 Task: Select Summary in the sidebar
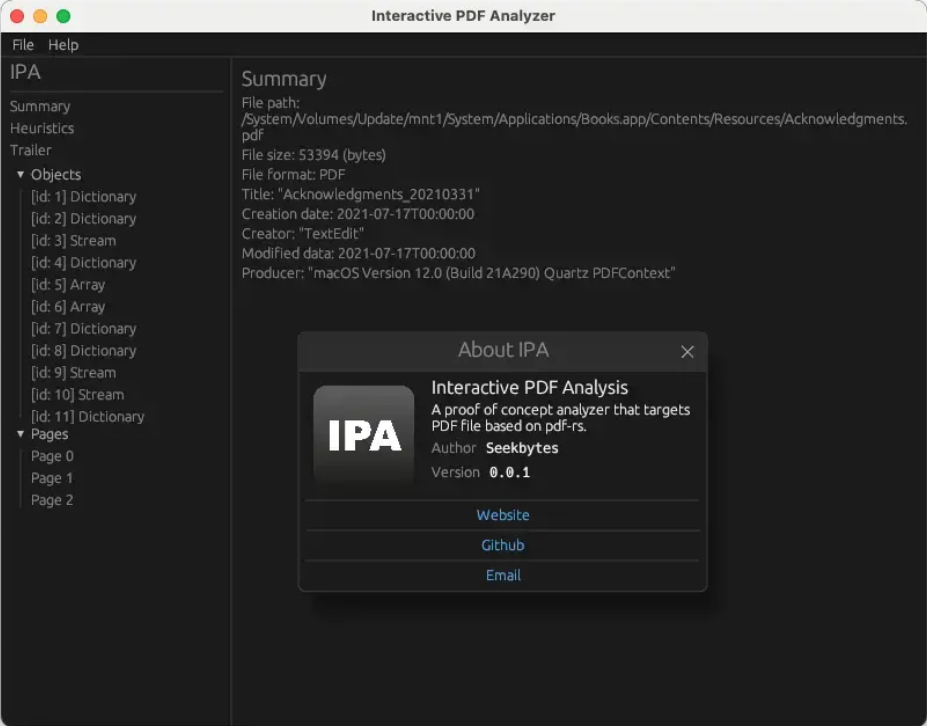40,106
